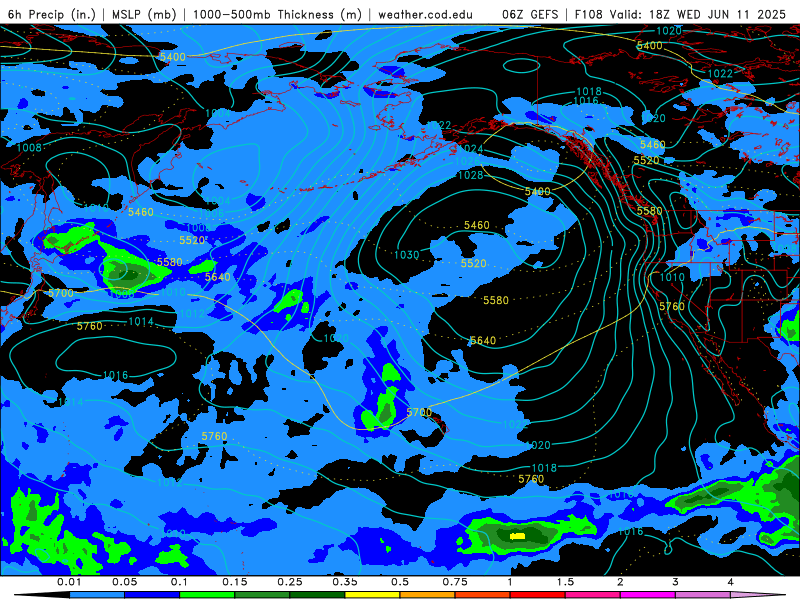Click the 1030 high pressure isobar label
The height and width of the screenshot is (600, 800).
click(x=407, y=255)
